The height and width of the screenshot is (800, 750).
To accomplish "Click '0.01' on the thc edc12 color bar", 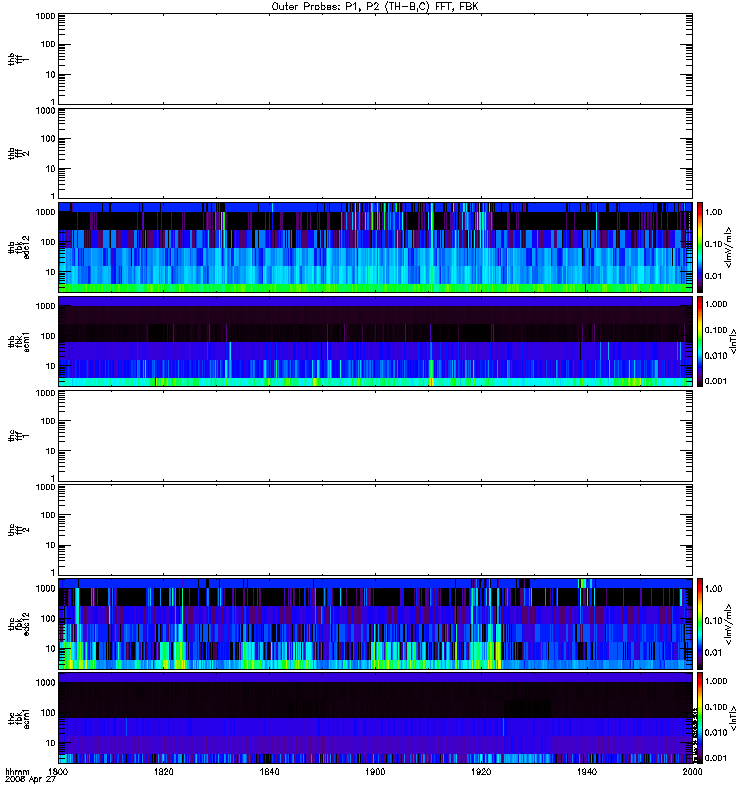I will click(x=713, y=653).
